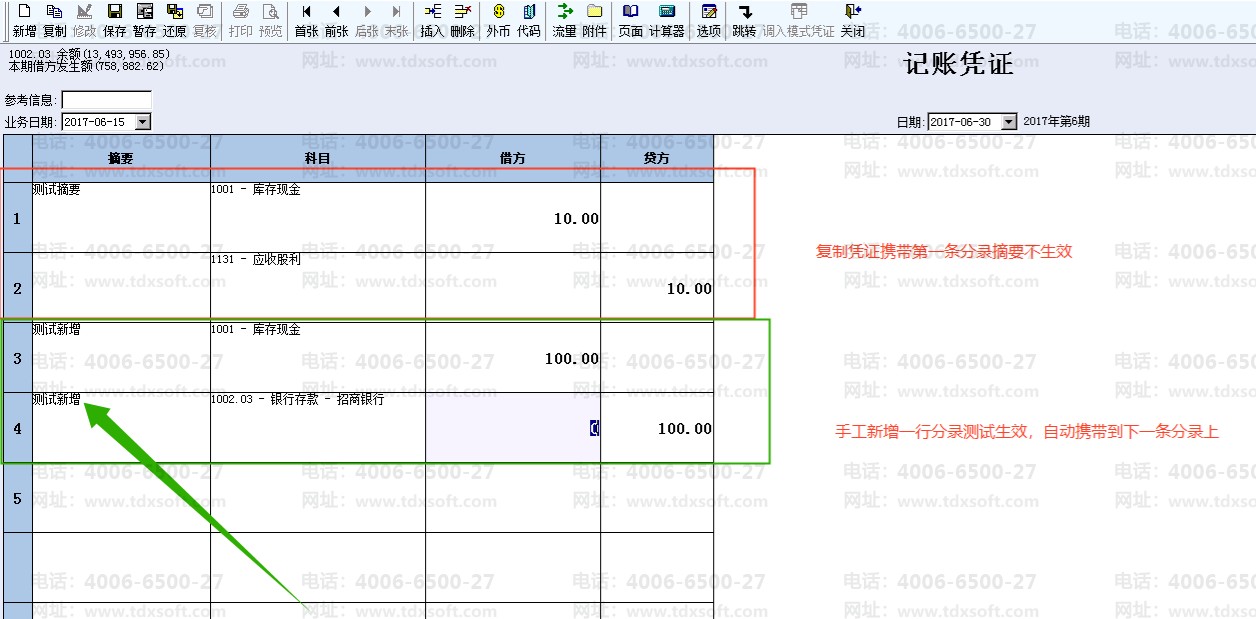Select row number 2 header
Screen dimensions: 1256x619
[x=17, y=288]
